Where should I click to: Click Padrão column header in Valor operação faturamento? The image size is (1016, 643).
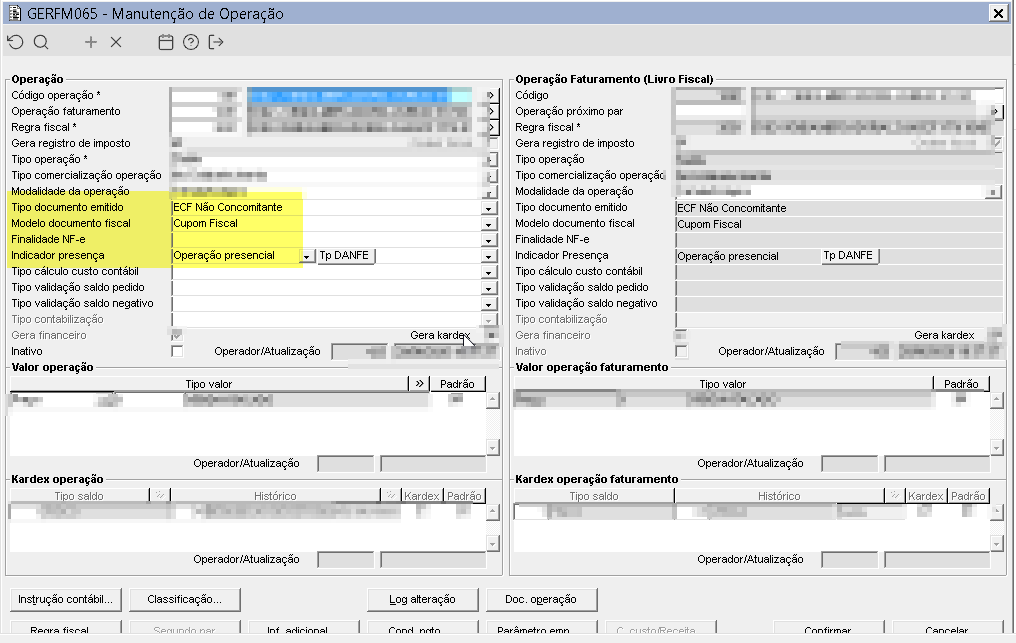pyautogui.click(x=962, y=384)
